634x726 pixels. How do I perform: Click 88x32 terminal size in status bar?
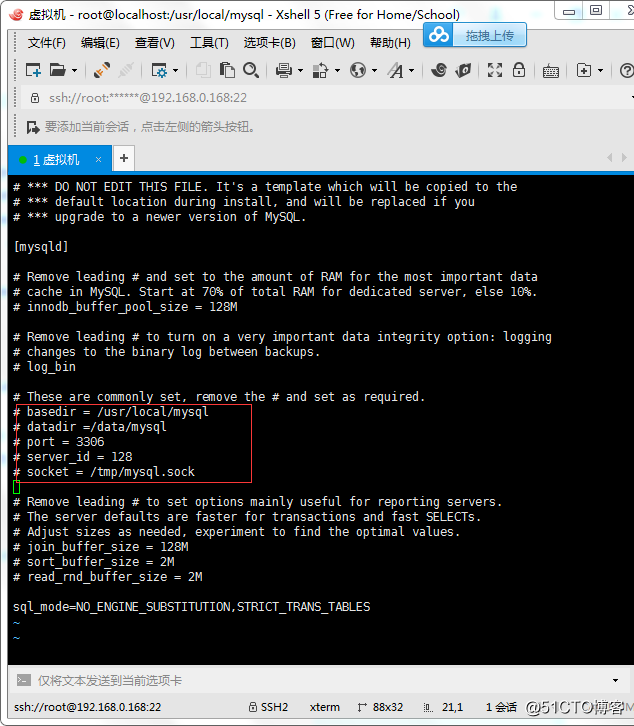[380, 707]
